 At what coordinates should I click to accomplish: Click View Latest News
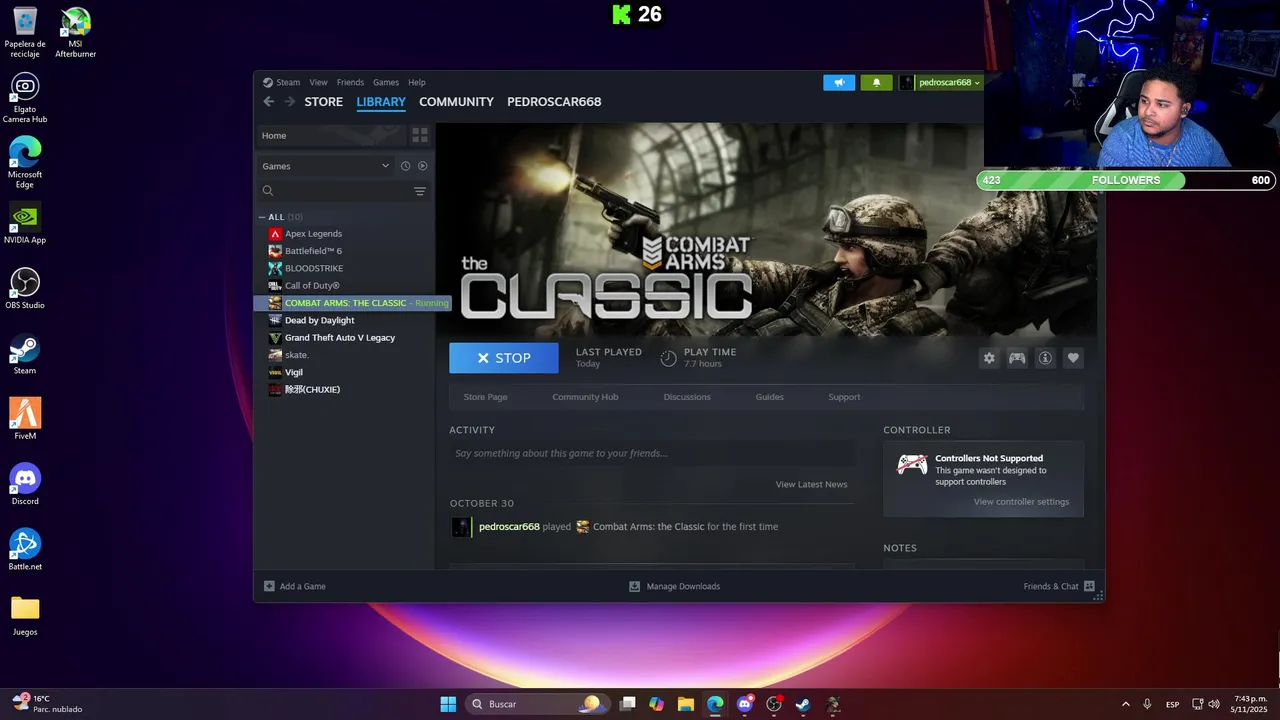[811, 484]
